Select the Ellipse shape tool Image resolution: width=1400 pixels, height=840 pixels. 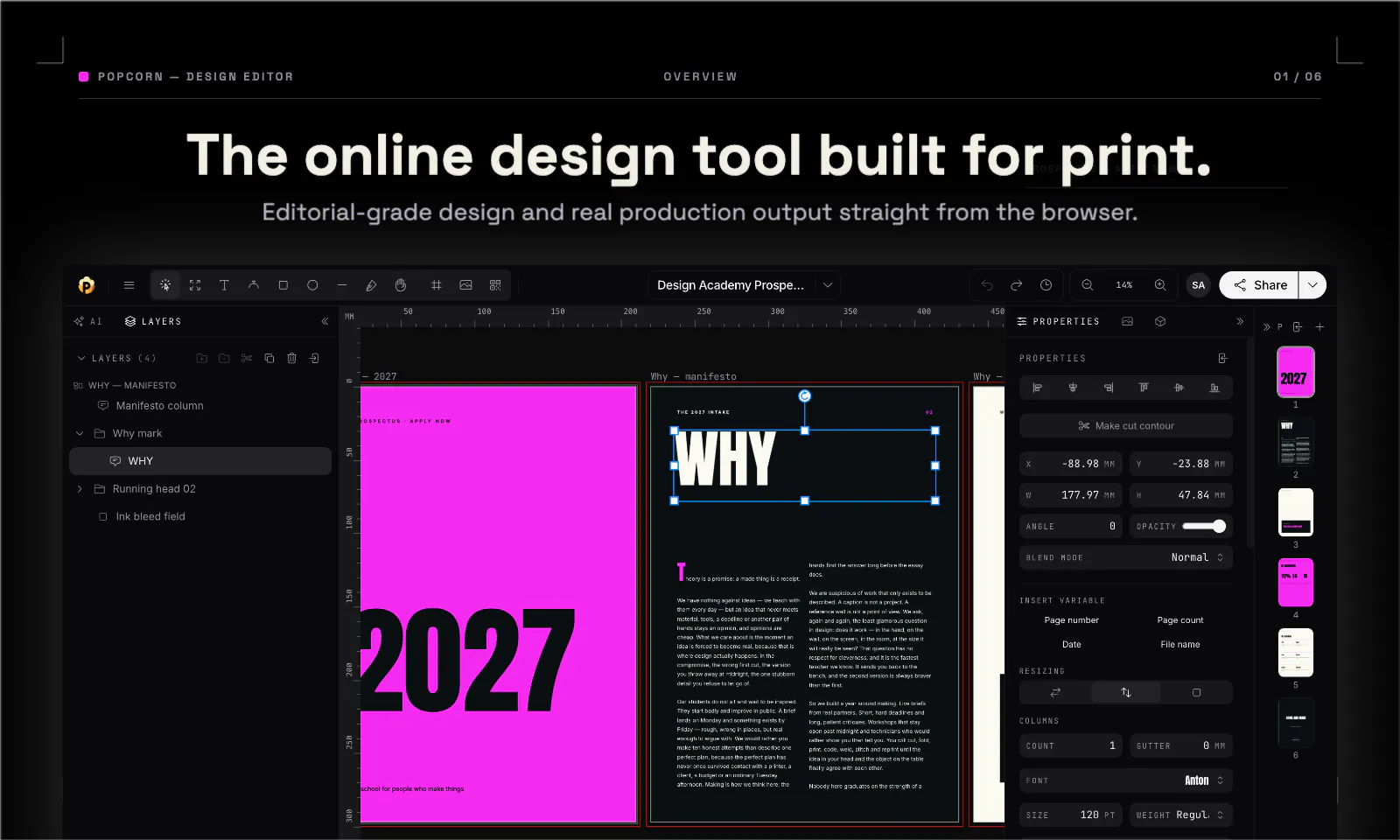point(312,285)
